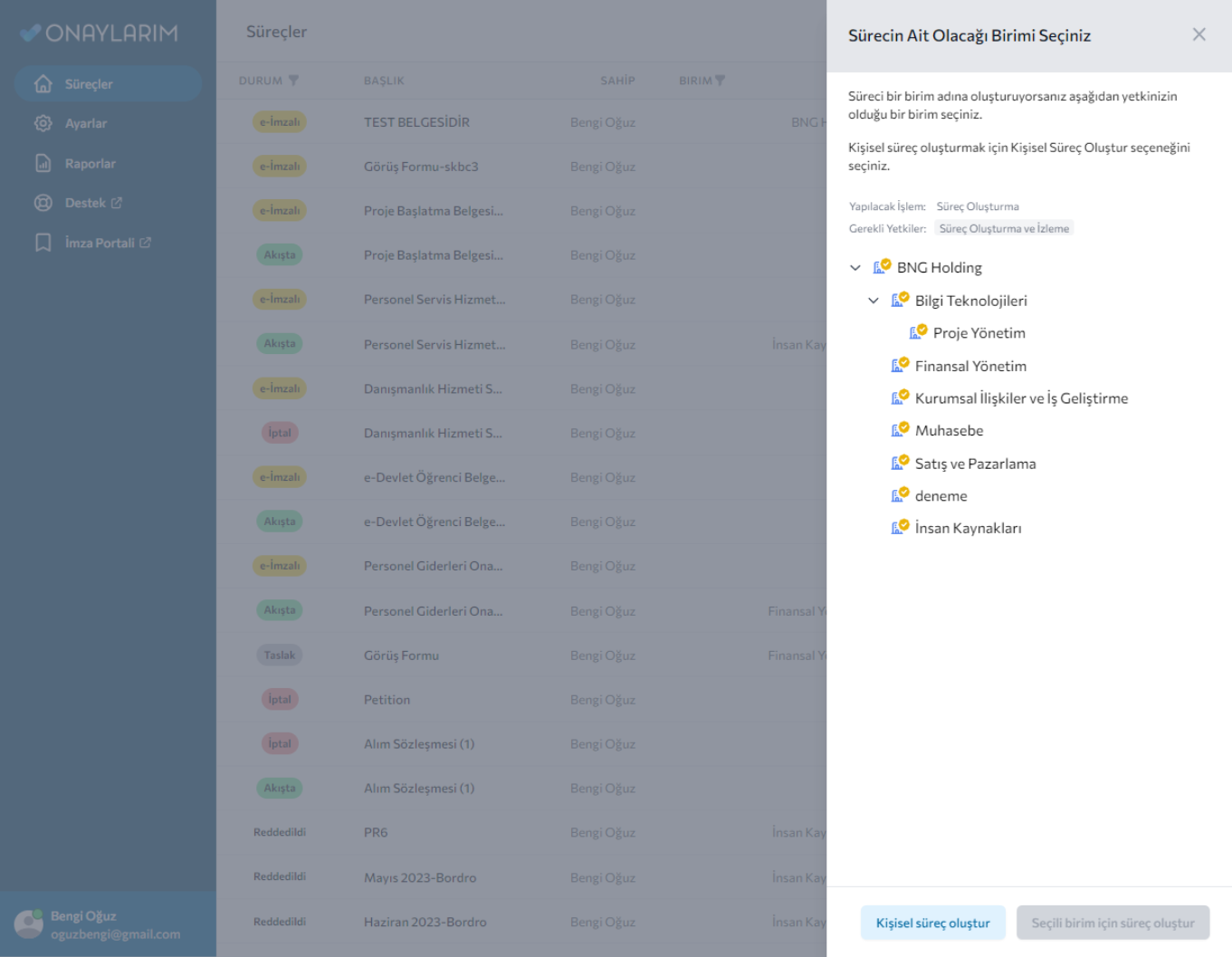This screenshot has width=1232, height=957.
Task: Choose Kurumsal İlişkiler ve İş Geliştirme unit
Action: click(x=1021, y=398)
